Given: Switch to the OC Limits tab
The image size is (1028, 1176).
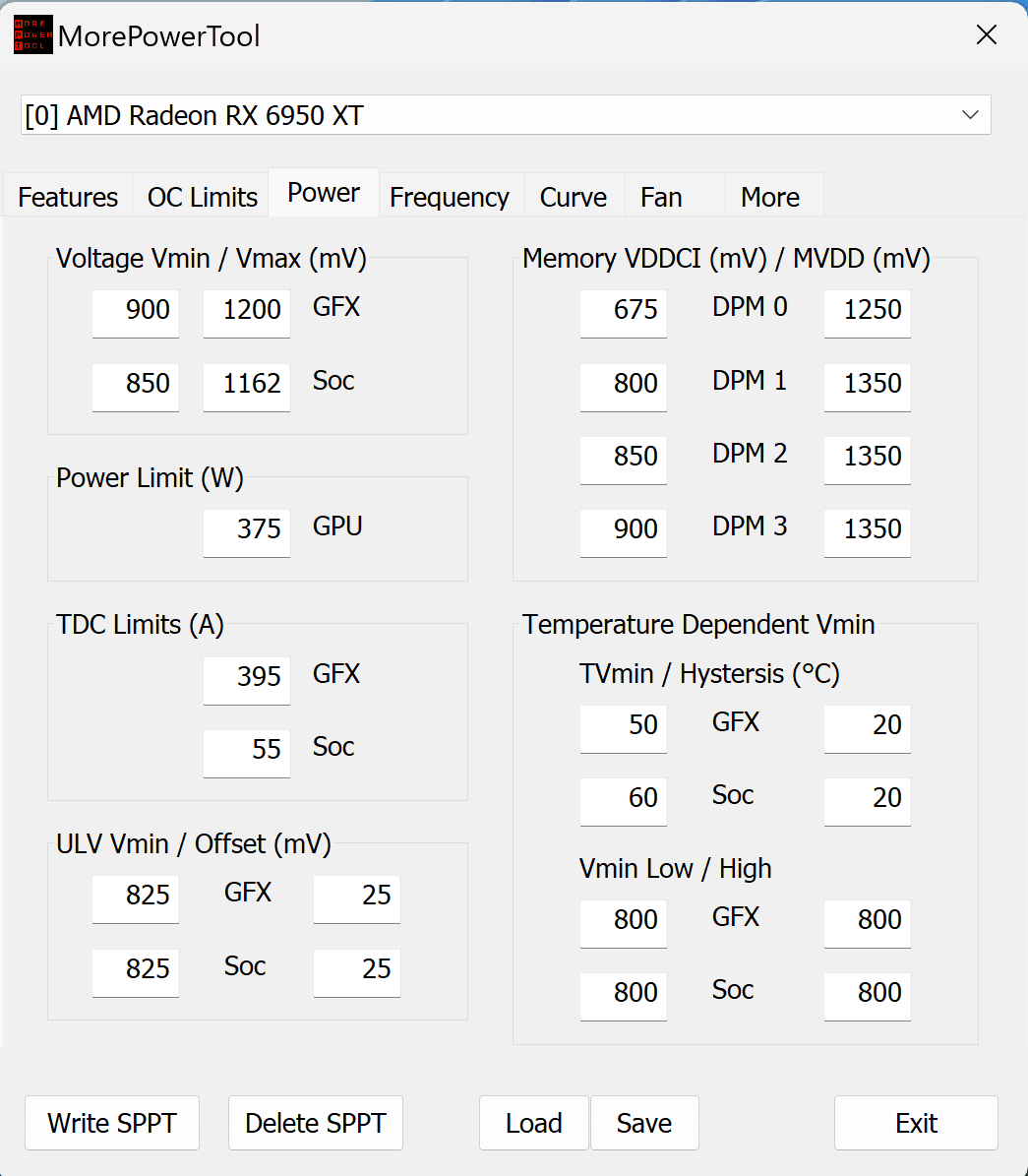Looking at the screenshot, I should pos(202,197).
